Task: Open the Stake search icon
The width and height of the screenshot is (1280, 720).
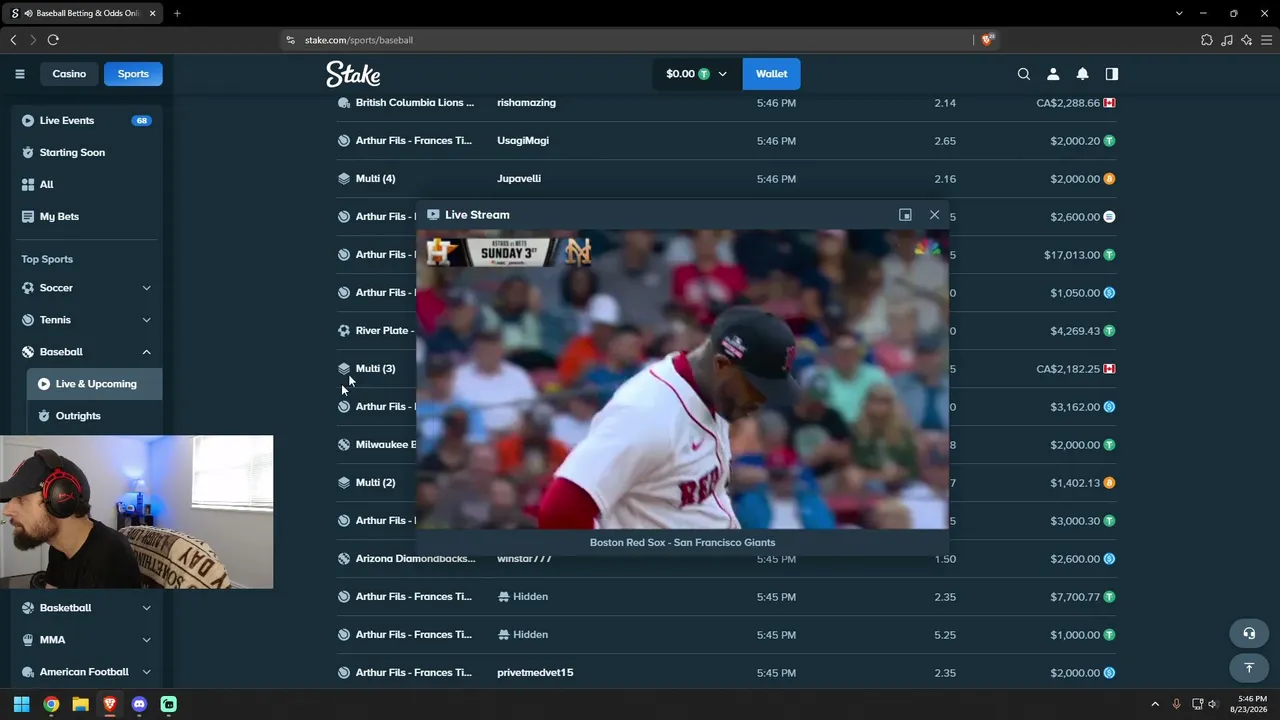Action: [x=1023, y=74]
